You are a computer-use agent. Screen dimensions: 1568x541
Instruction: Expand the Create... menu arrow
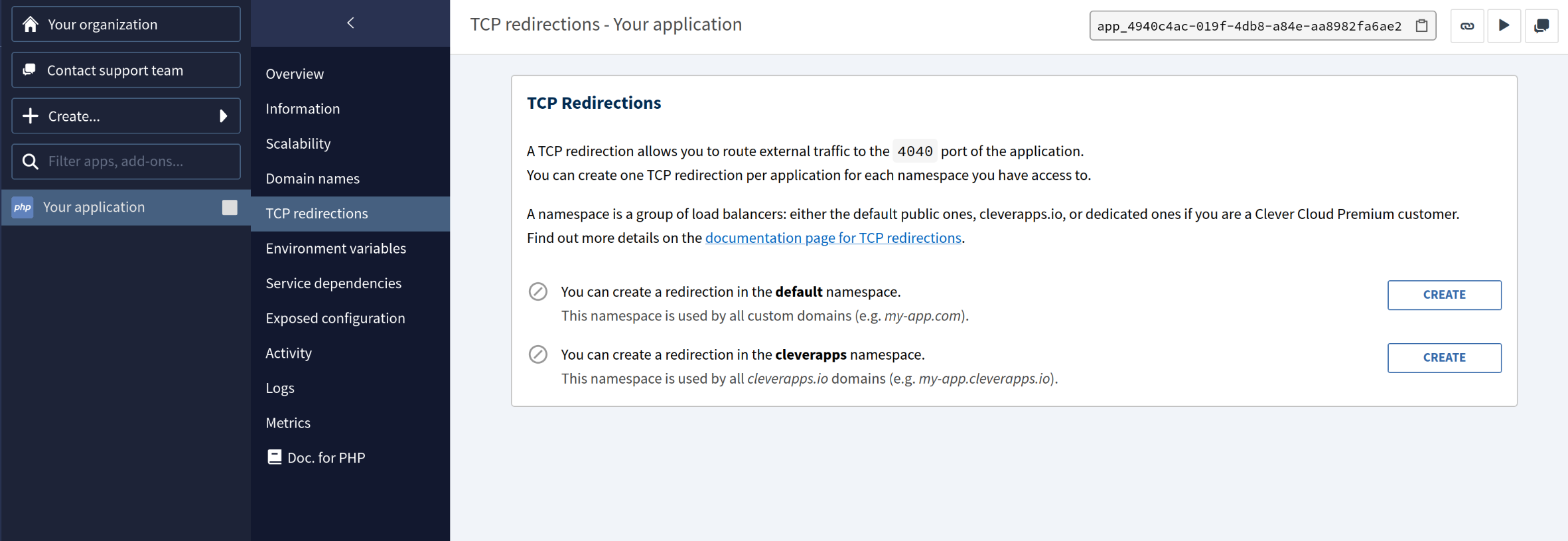pos(224,116)
